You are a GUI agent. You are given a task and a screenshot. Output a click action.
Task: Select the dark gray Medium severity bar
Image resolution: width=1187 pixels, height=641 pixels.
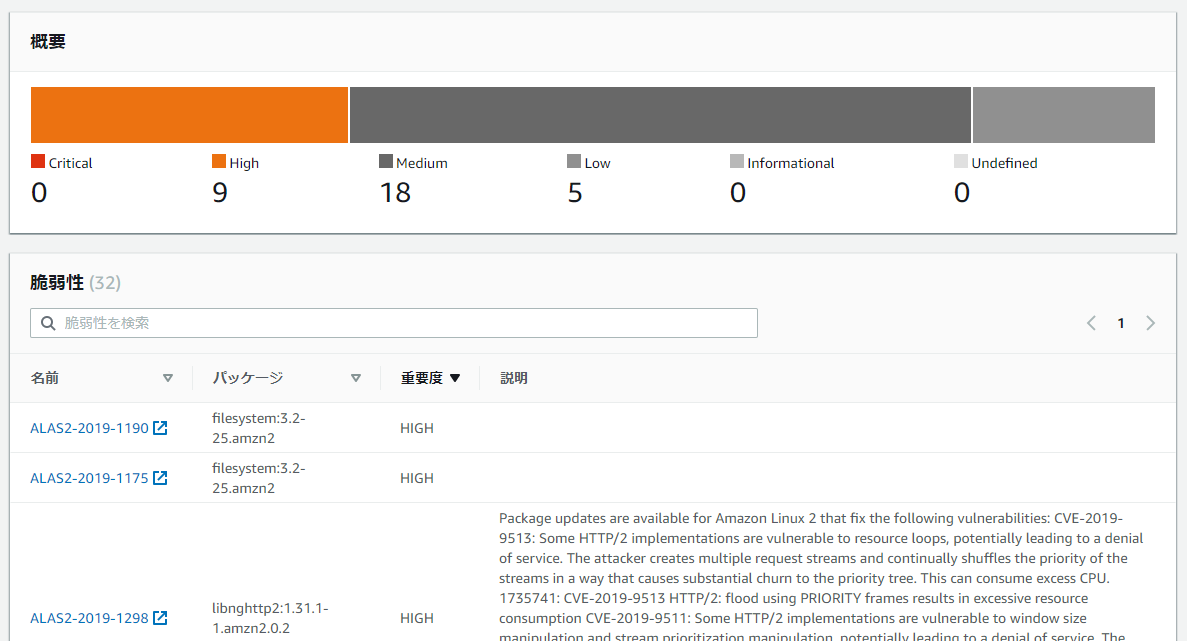click(x=660, y=115)
